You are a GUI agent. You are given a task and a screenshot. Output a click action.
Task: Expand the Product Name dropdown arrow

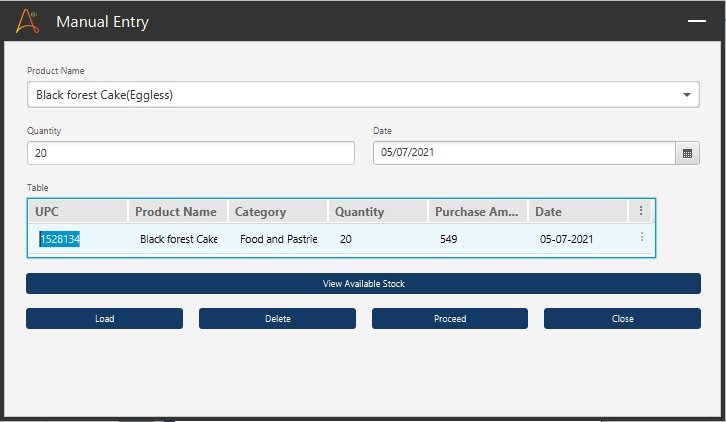[687, 95]
